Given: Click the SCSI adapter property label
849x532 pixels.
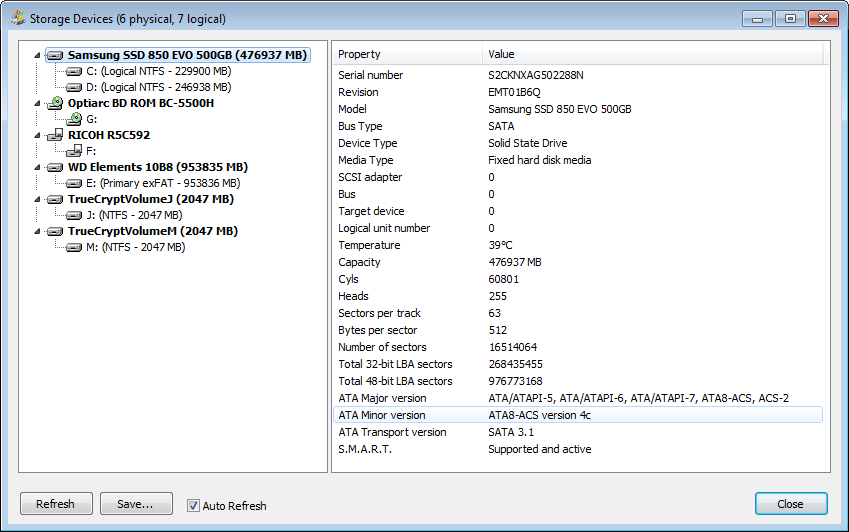Looking at the screenshot, I should (x=370, y=177).
